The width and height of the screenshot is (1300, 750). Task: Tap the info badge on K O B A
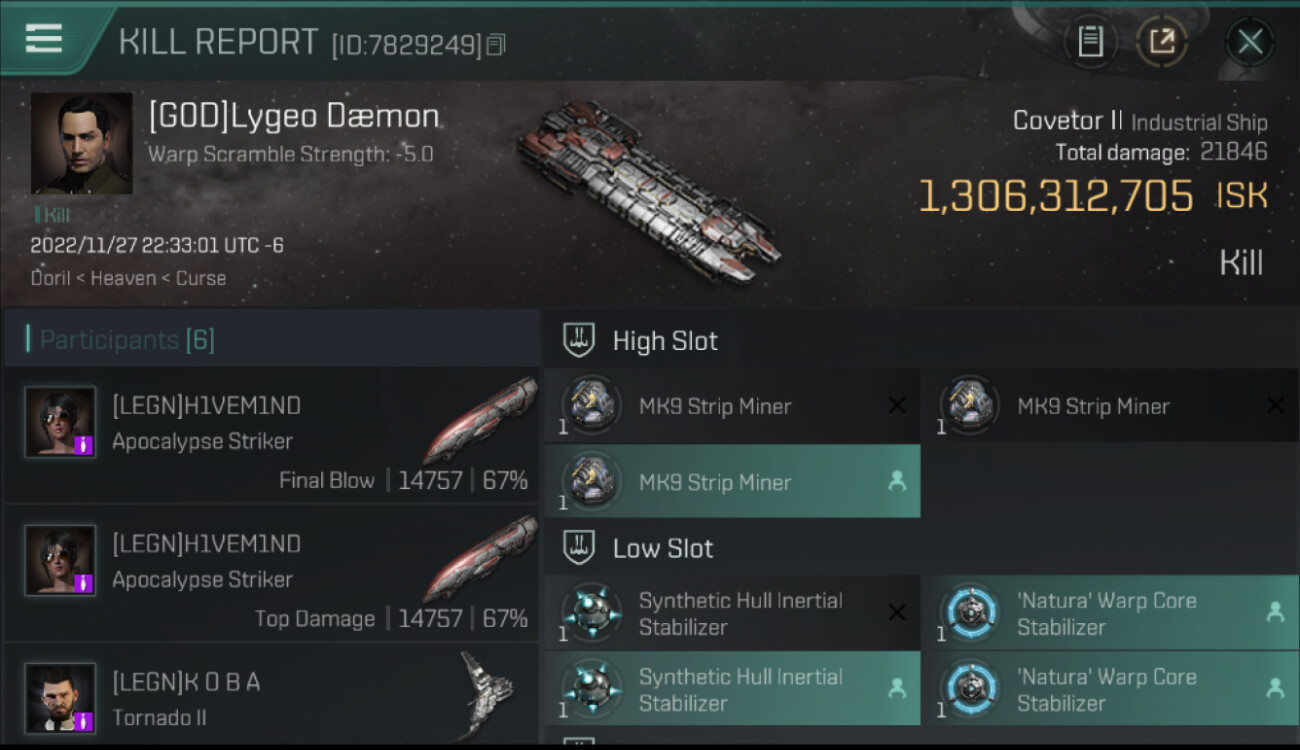(x=85, y=720)
